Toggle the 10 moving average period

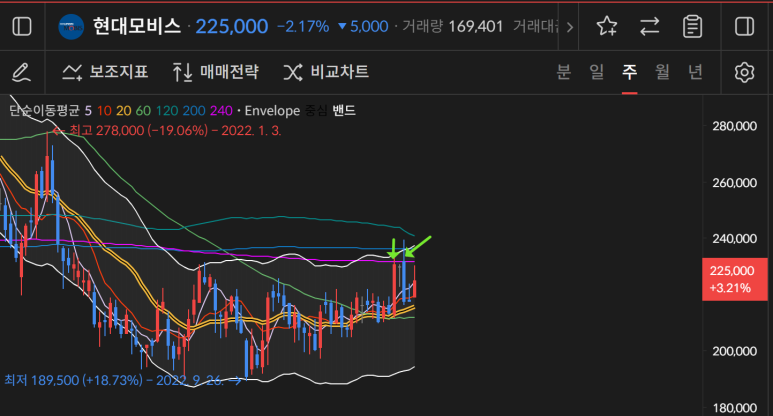[x=104, y=110]
